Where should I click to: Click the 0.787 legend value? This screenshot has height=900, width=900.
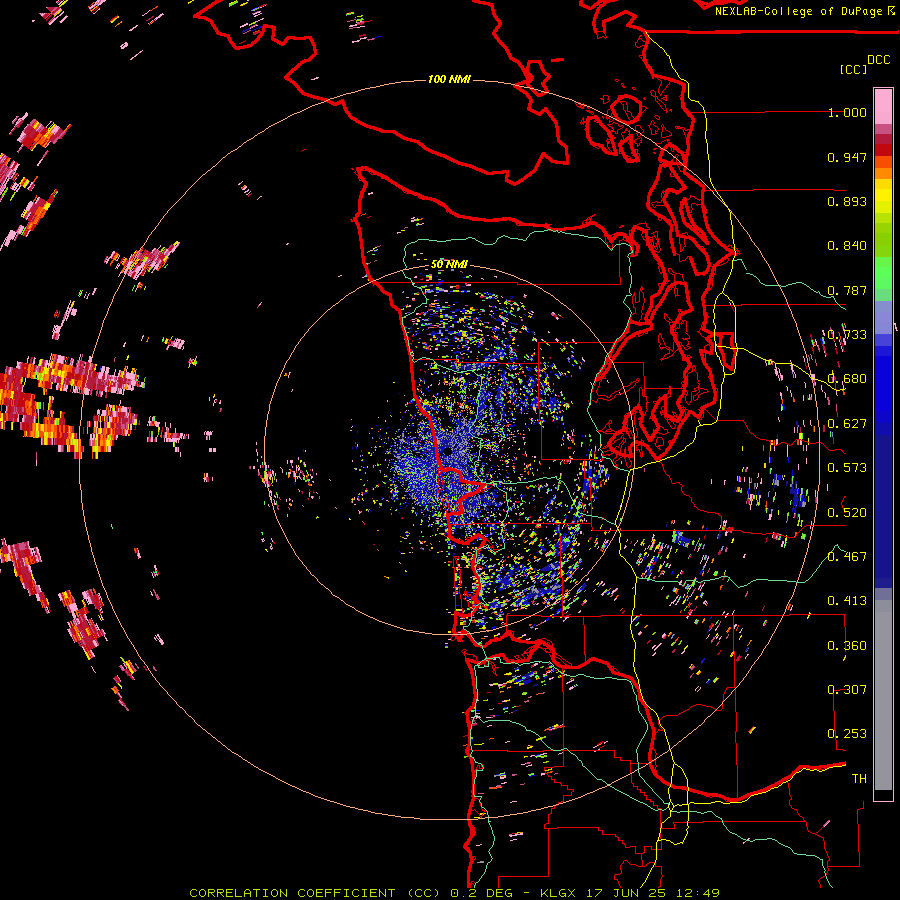point(847,290)
